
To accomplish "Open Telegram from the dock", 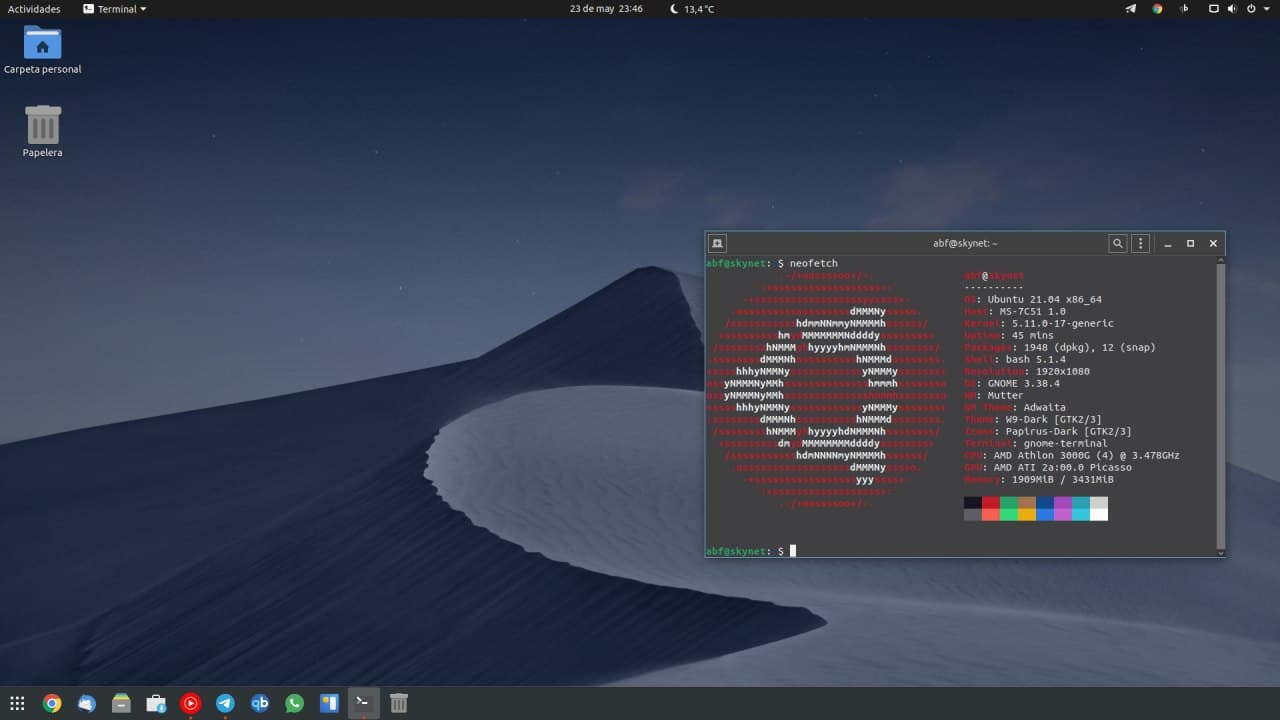I will (225, 703).
